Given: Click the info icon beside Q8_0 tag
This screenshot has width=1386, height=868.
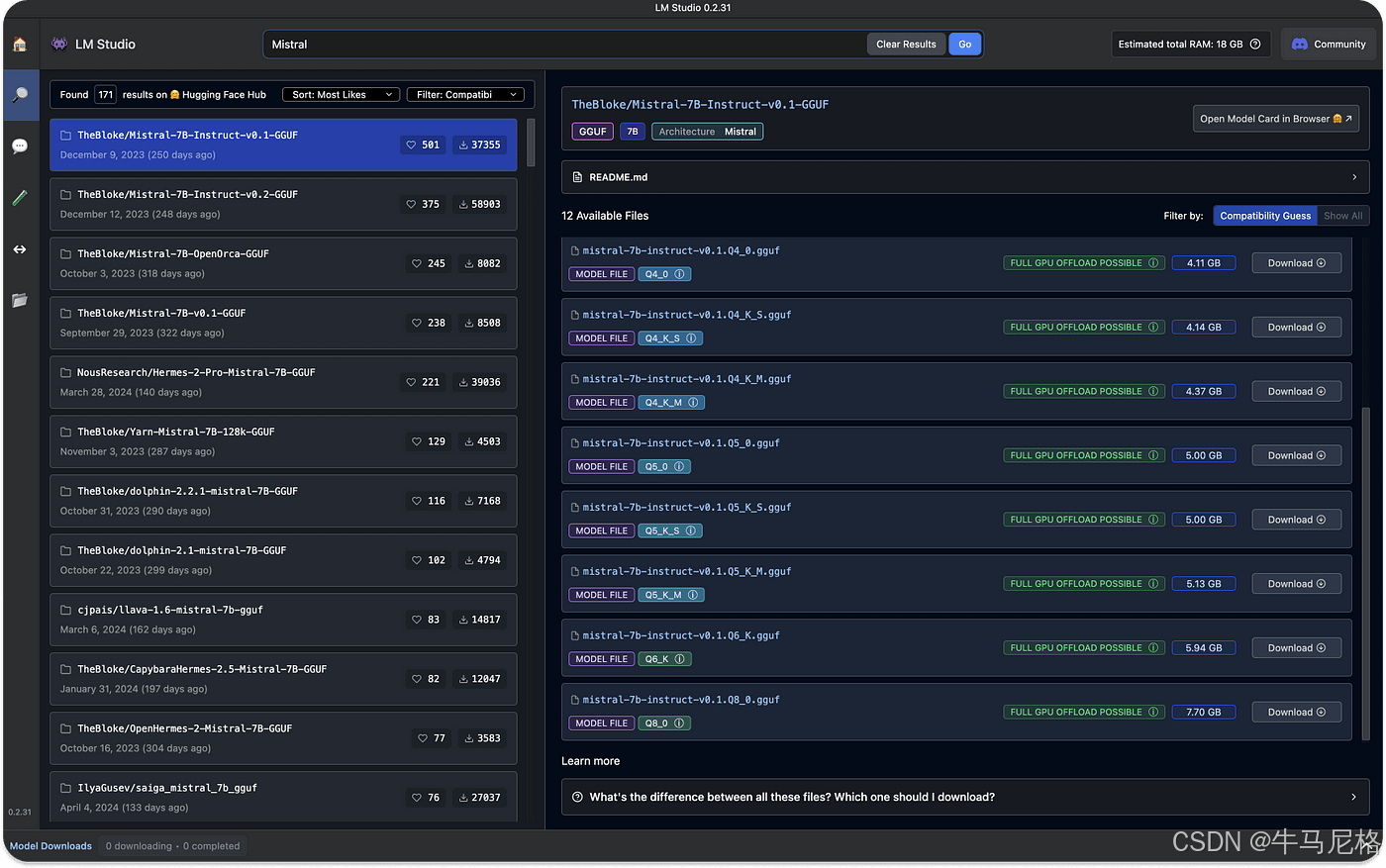Looking at the screenshot, I should pos(679,723).
